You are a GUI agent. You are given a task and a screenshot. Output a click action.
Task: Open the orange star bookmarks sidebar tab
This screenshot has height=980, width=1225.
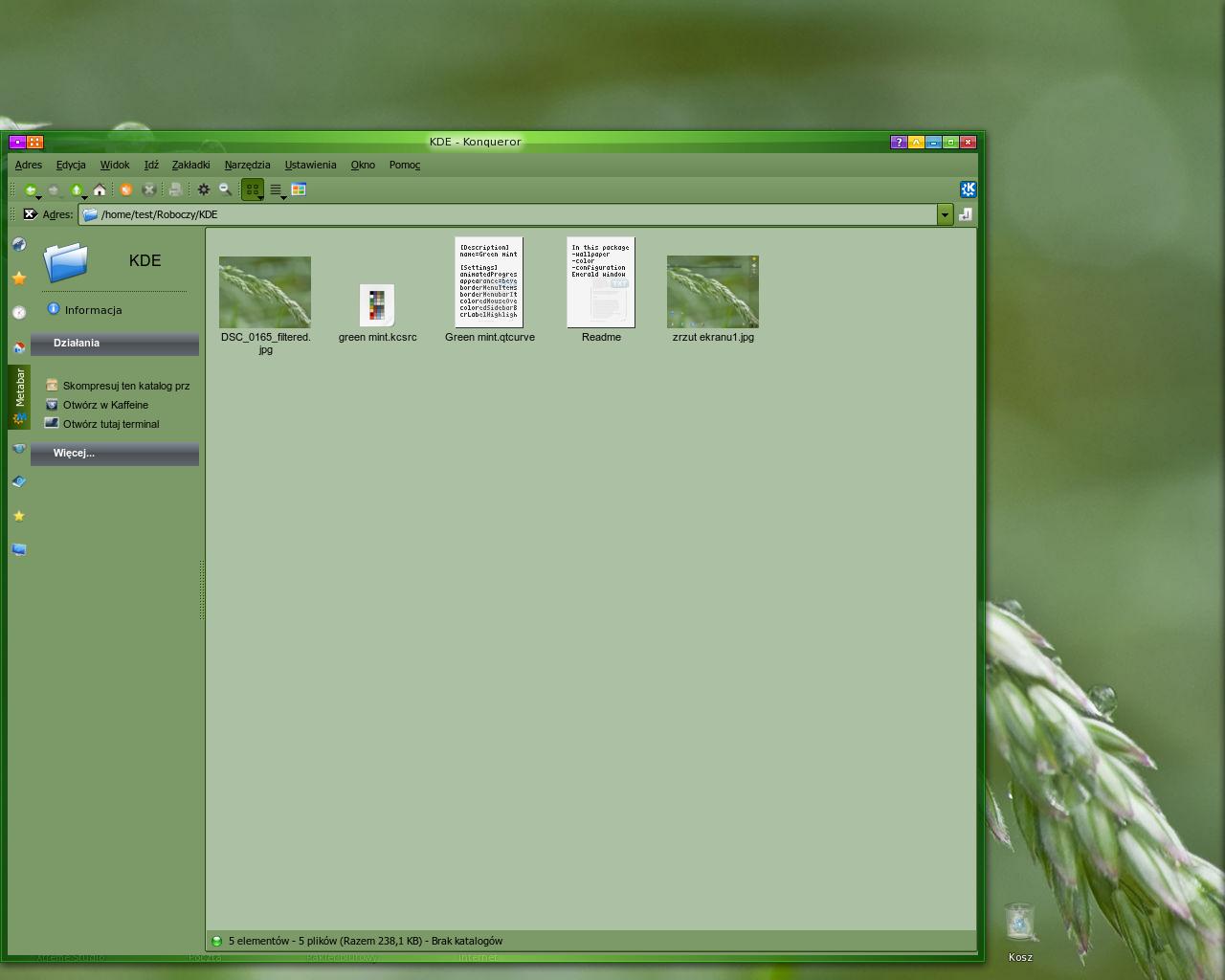click(19, 278)
